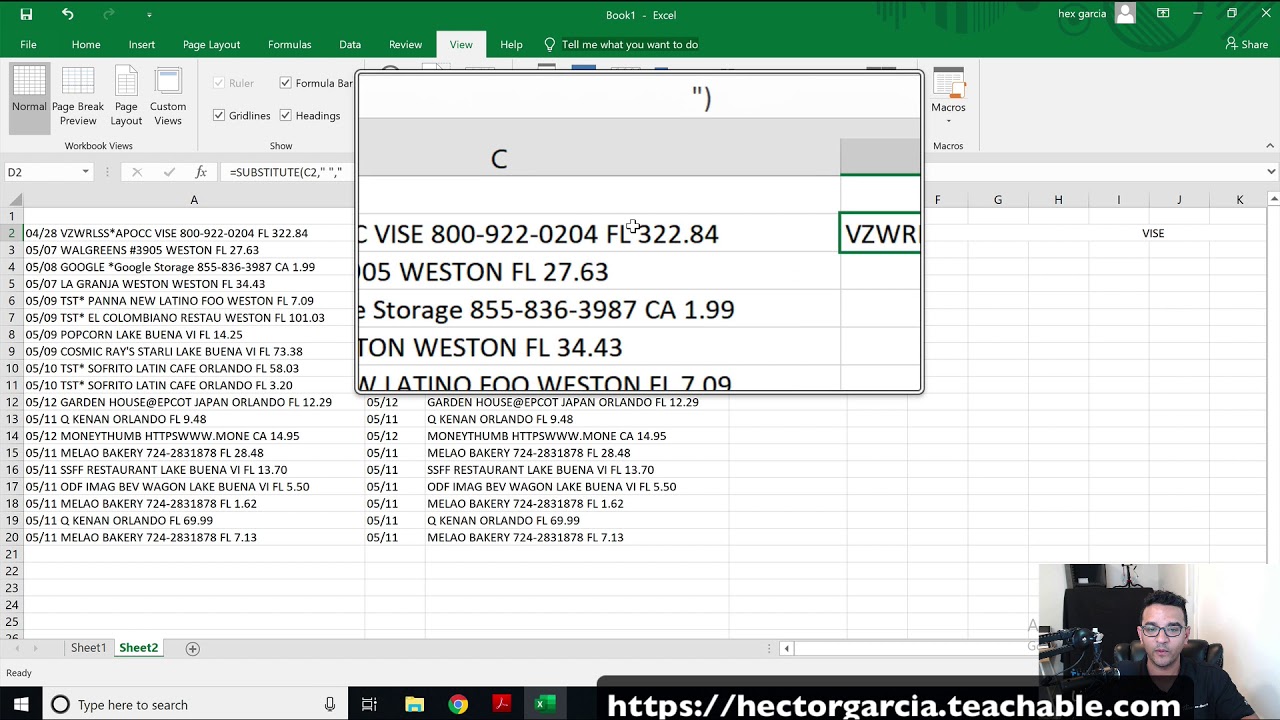
Task: Open Custom Views dialog
Action: click(x=168, y=98)
